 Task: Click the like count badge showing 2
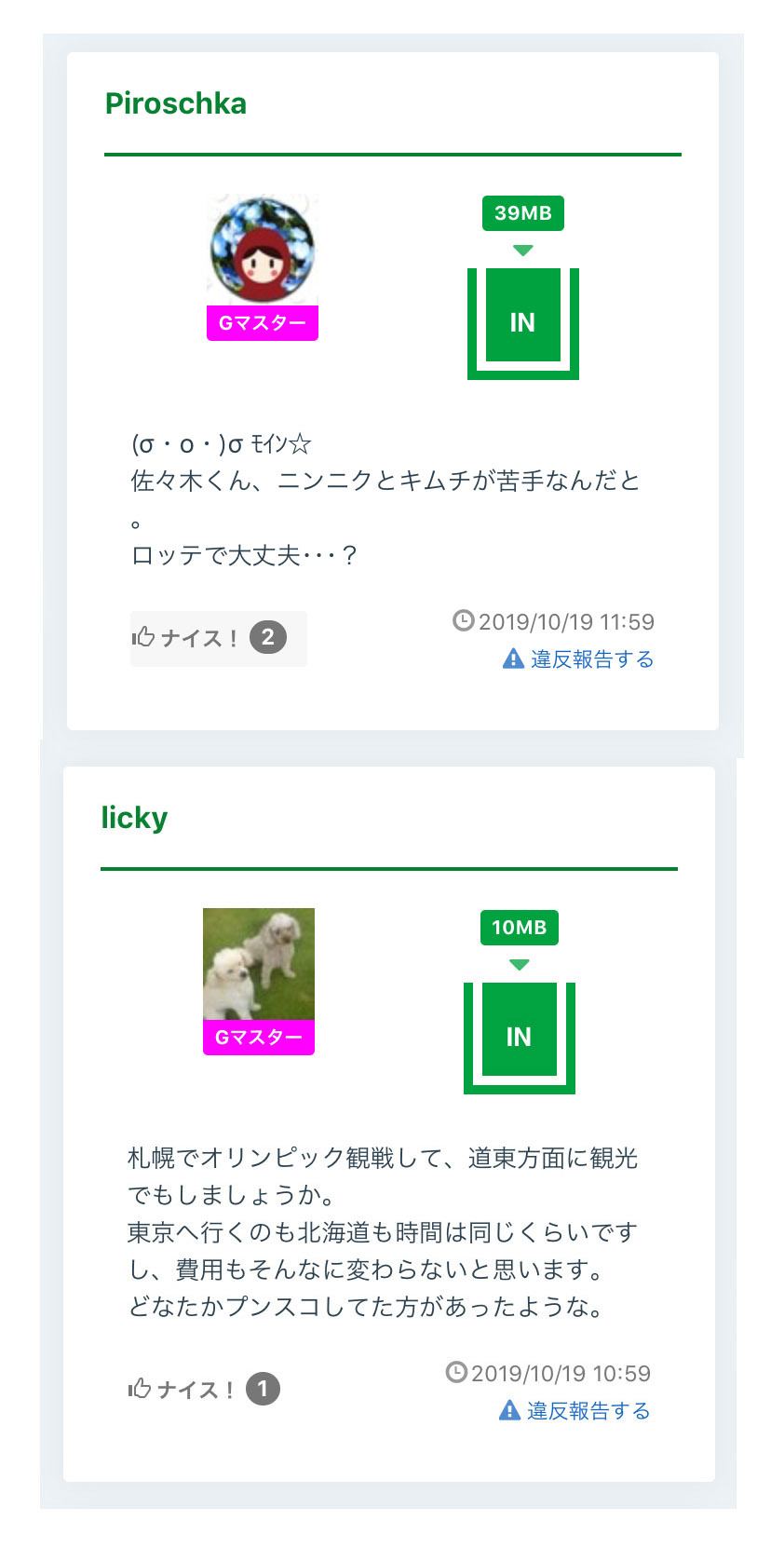click(268, 637)
